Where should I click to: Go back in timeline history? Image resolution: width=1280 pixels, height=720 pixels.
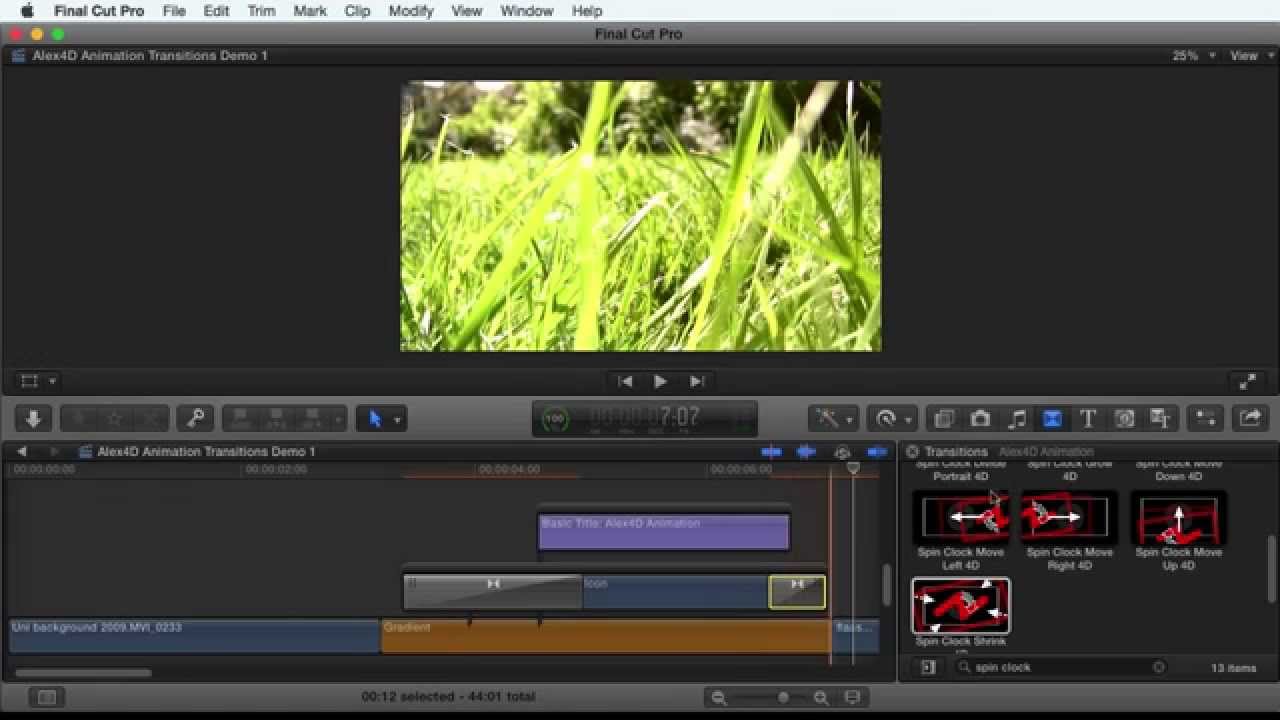21,452
